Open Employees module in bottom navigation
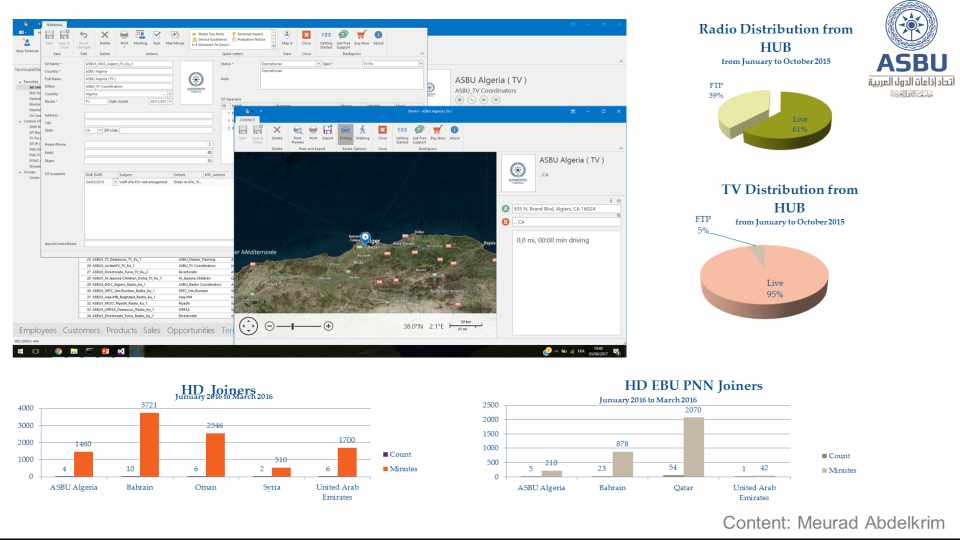 (x=37, y=331)
